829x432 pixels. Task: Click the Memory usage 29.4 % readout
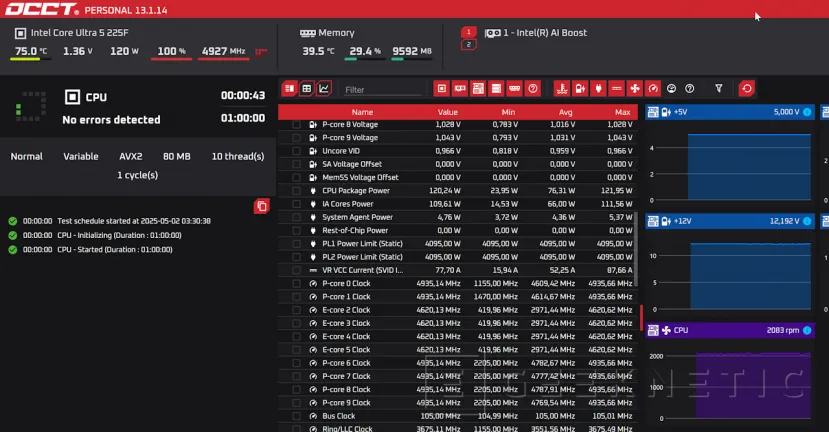pos(365,51)
